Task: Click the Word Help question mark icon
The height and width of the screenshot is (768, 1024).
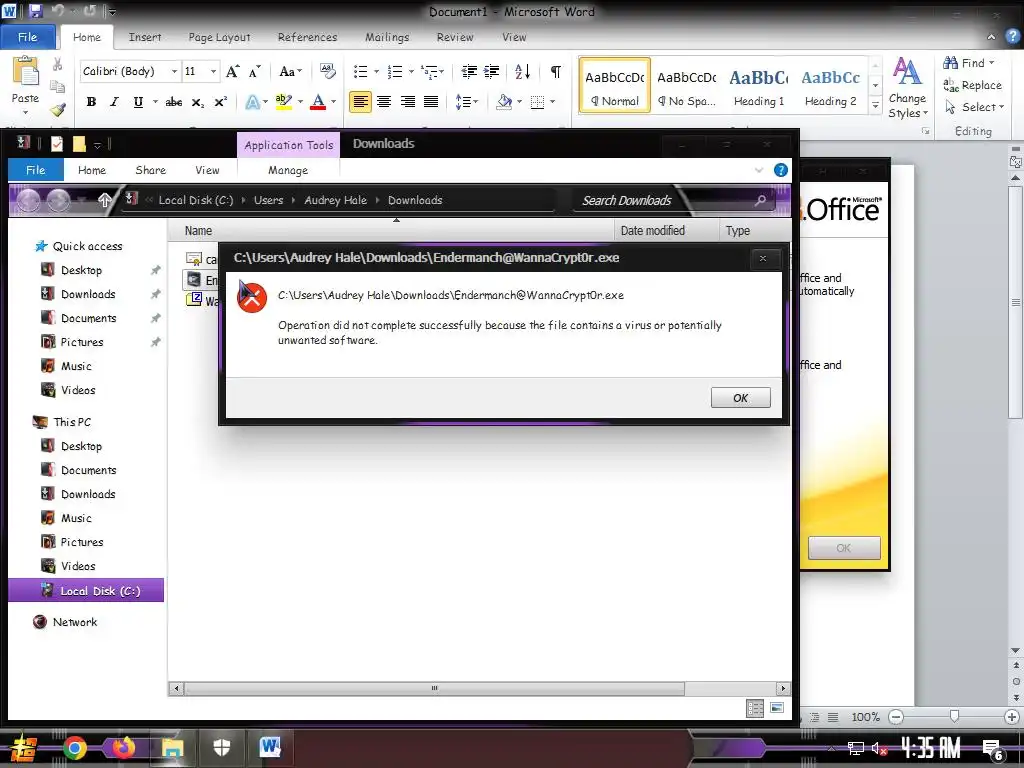Action: pyautogui.click(x=1012, y=37)
